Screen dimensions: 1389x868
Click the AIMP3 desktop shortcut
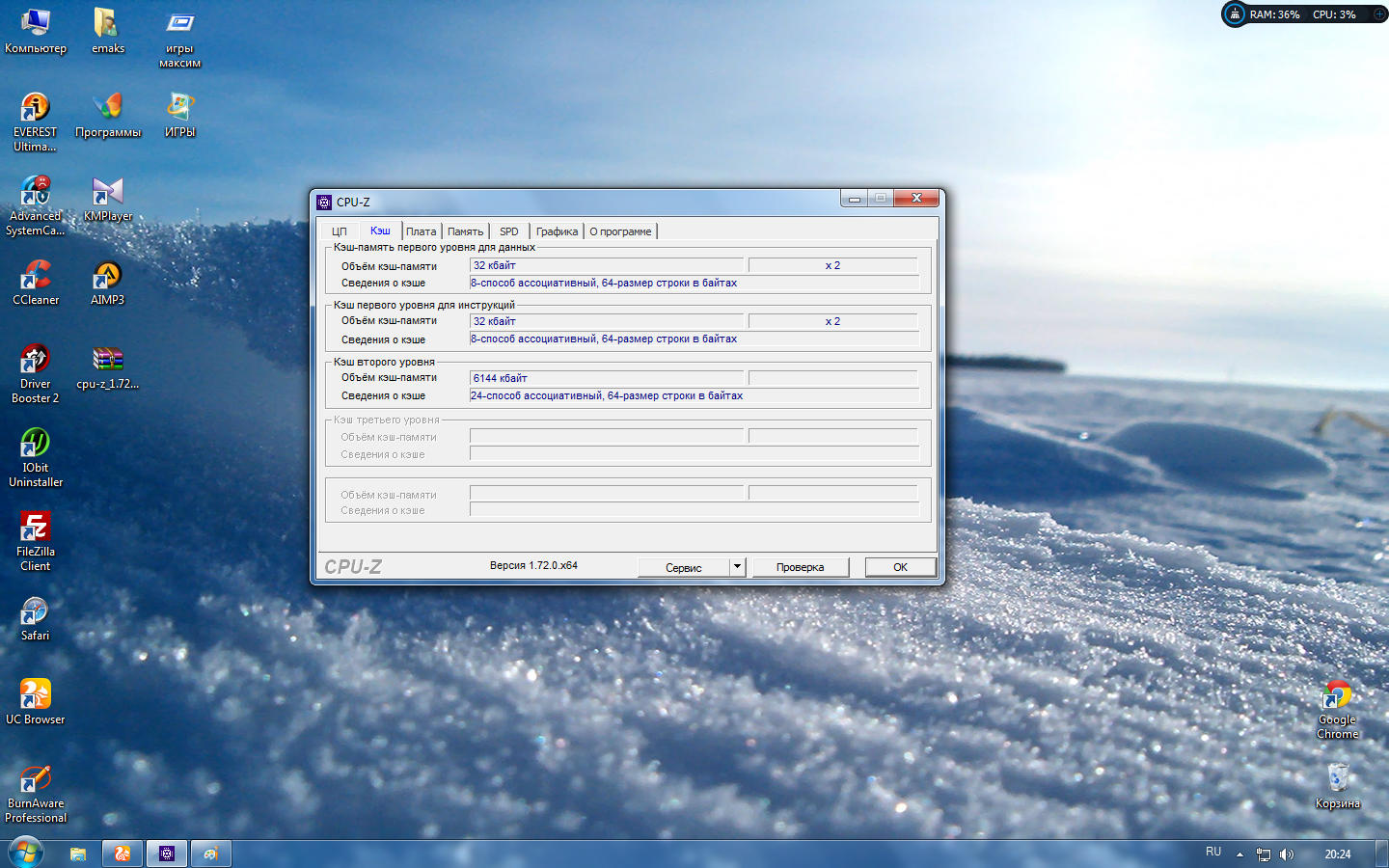(107, 276)
